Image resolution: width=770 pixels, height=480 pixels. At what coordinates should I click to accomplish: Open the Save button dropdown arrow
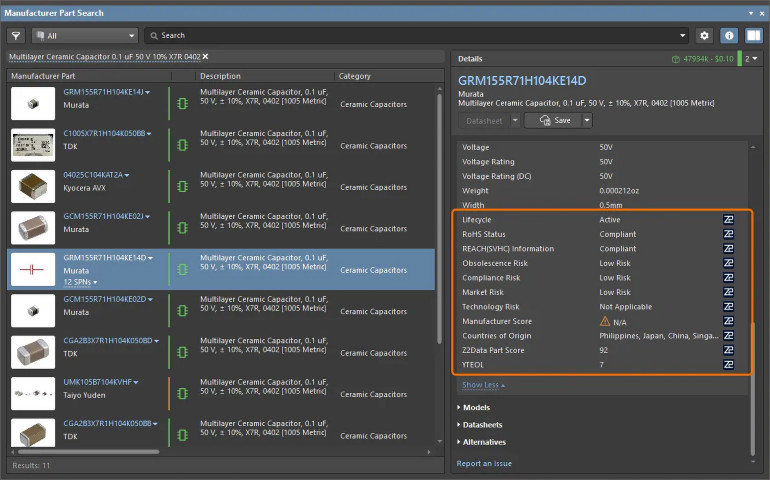pos(587,120)
